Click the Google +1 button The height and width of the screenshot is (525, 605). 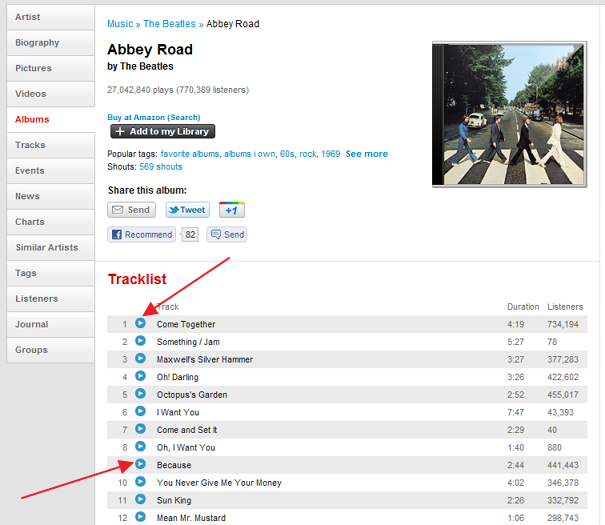tap(231, 210)
